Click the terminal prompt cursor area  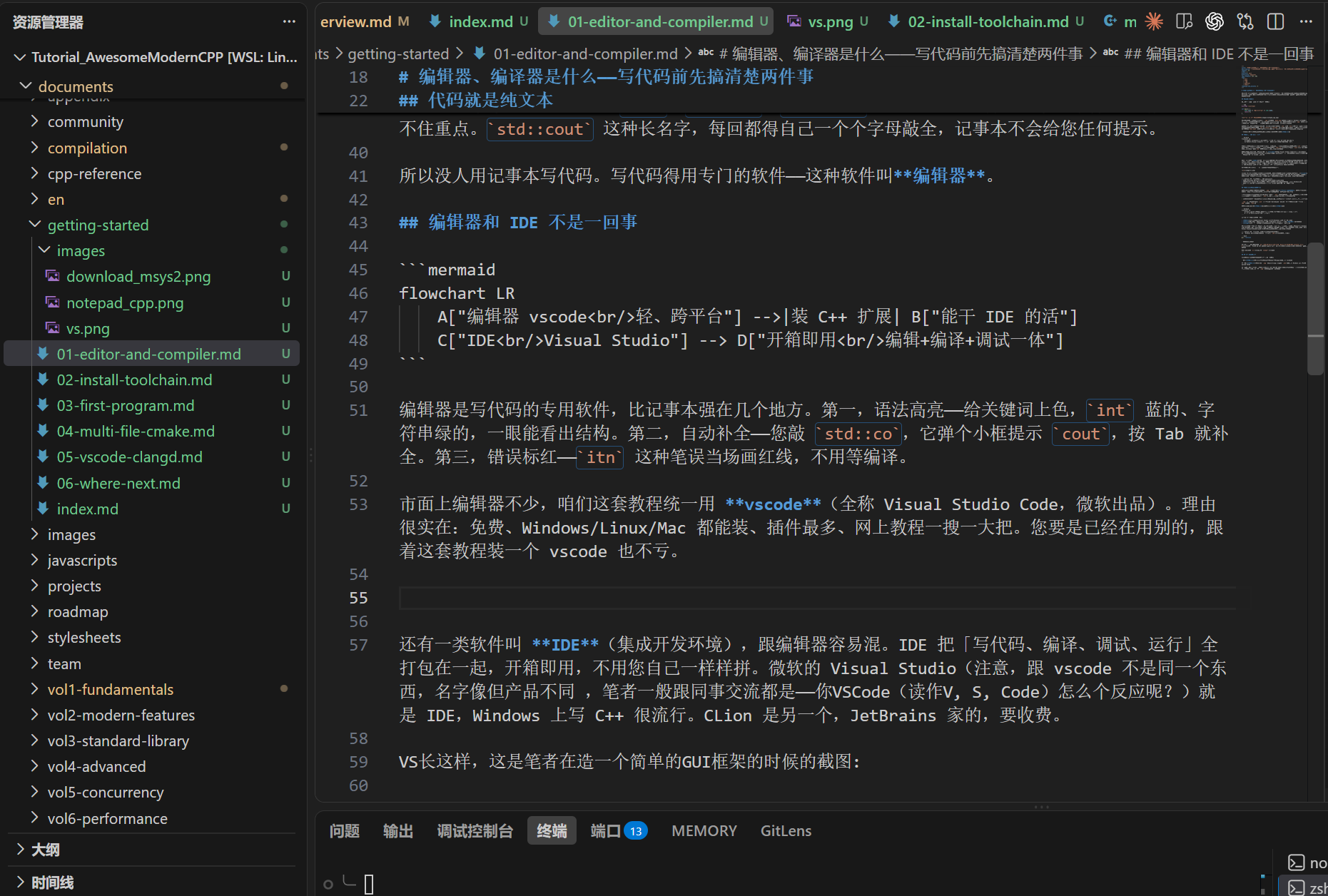tap(369, 885)
